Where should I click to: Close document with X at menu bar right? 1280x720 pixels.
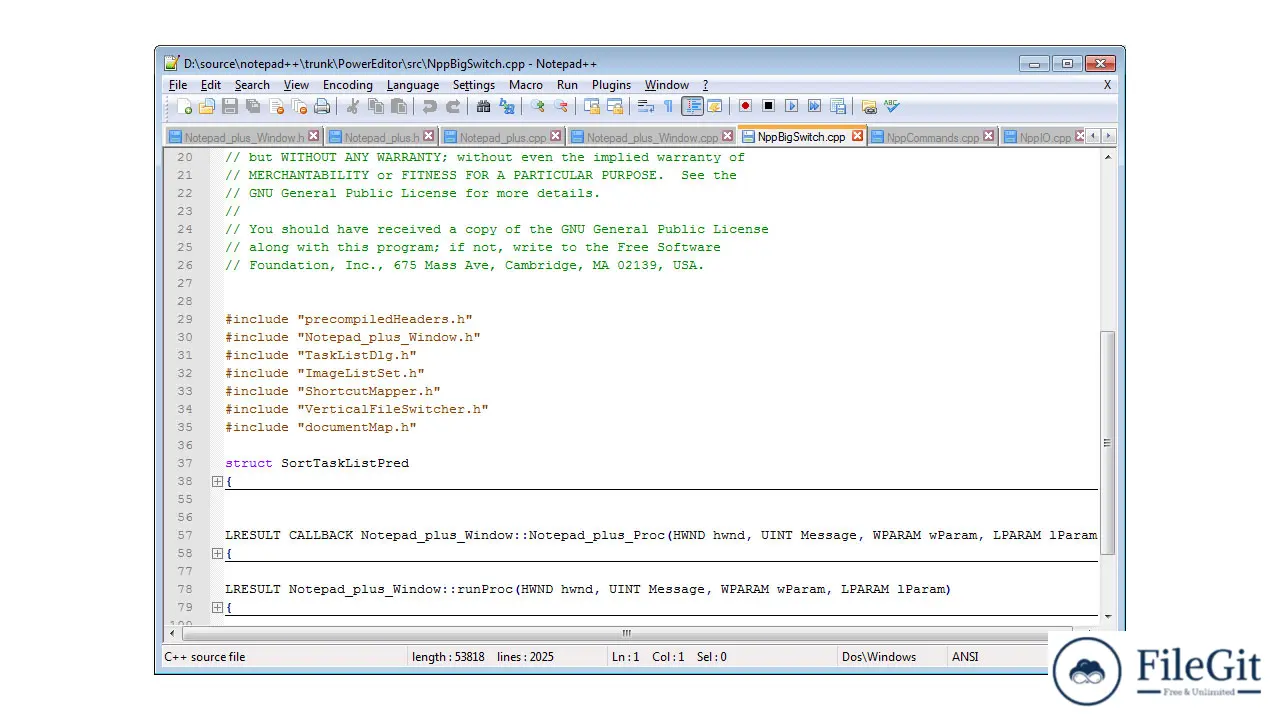coord(1107,85)
